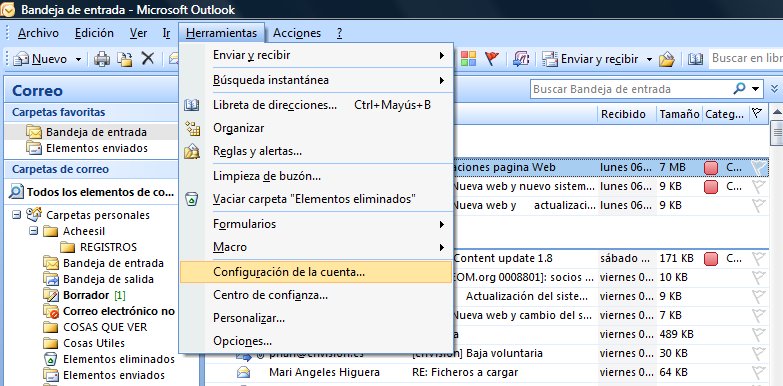Click the Carpetas de correo header
This screenshot has height=386, width=783.
coord(91,169)
